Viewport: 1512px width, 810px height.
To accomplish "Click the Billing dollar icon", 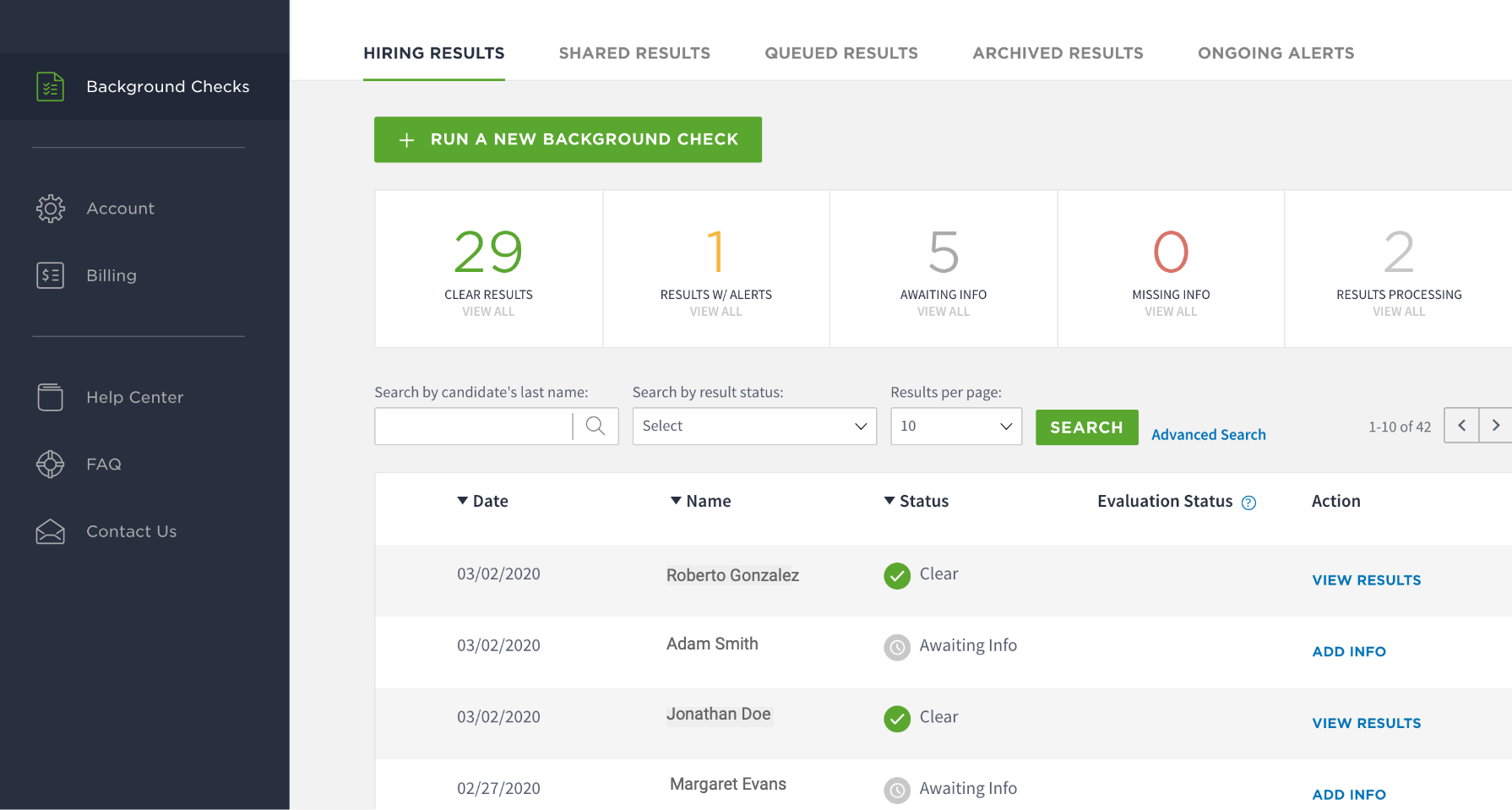I will coord(51,275).
